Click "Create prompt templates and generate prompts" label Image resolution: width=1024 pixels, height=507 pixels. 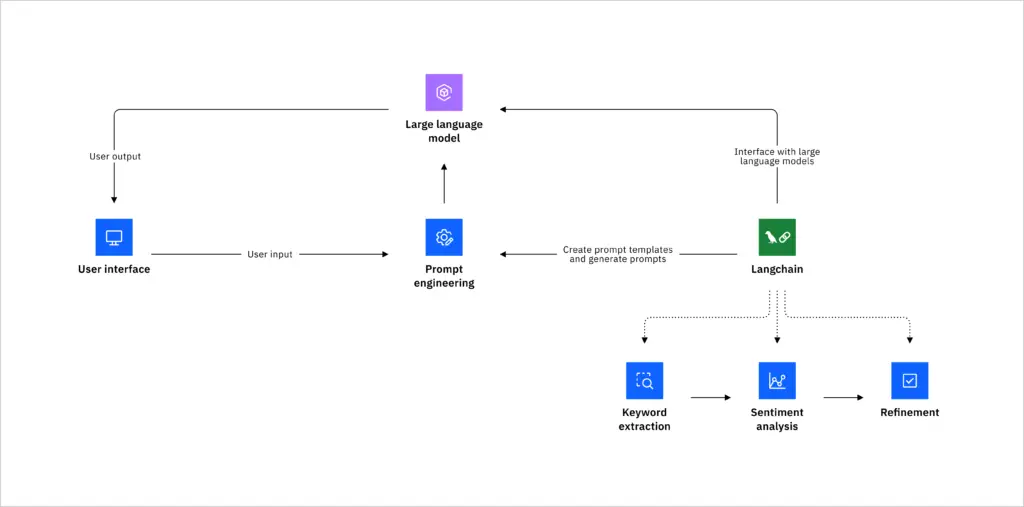(618, 254)
